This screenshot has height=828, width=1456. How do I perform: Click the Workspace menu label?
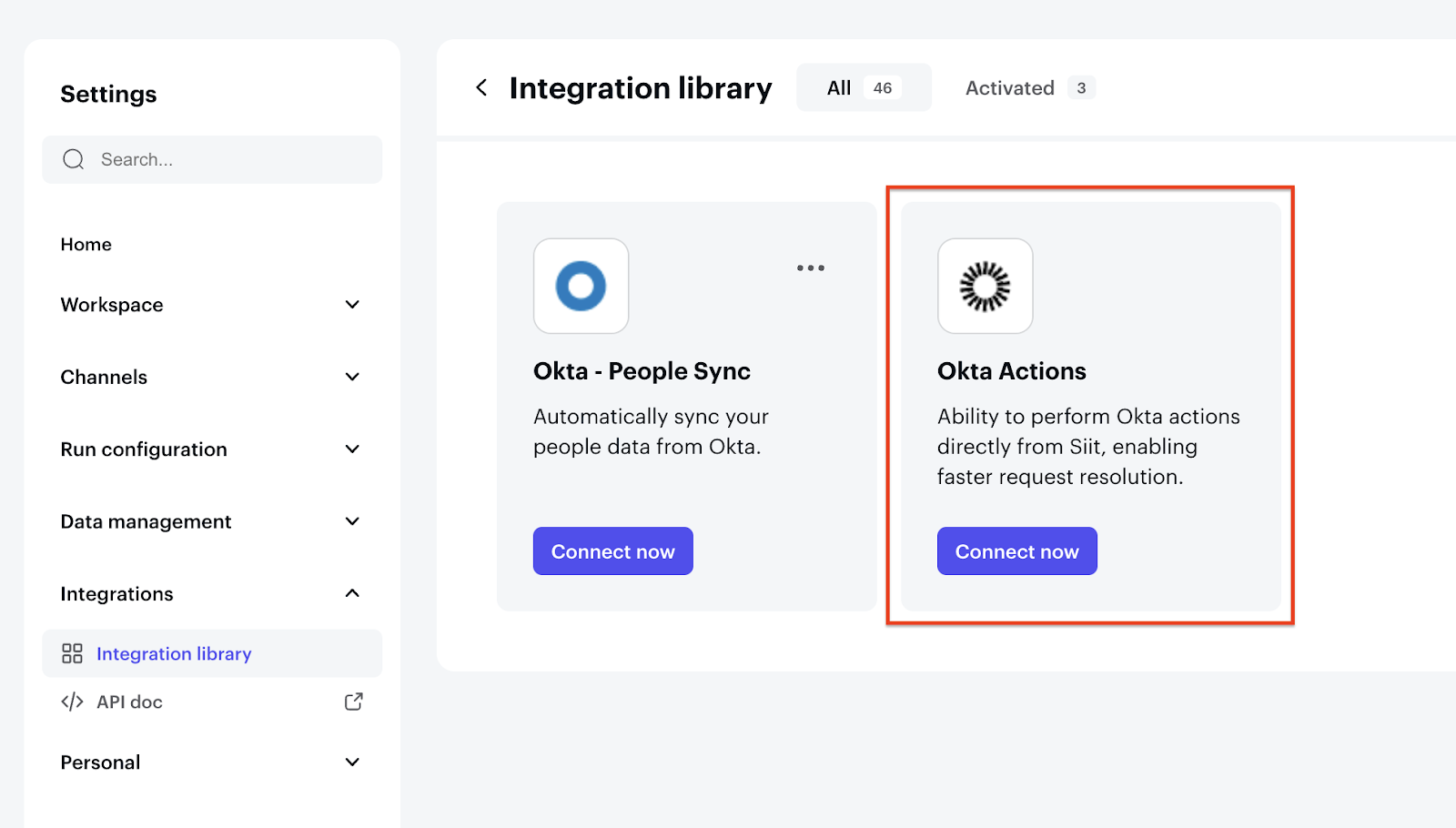click(x=112, y=305)
